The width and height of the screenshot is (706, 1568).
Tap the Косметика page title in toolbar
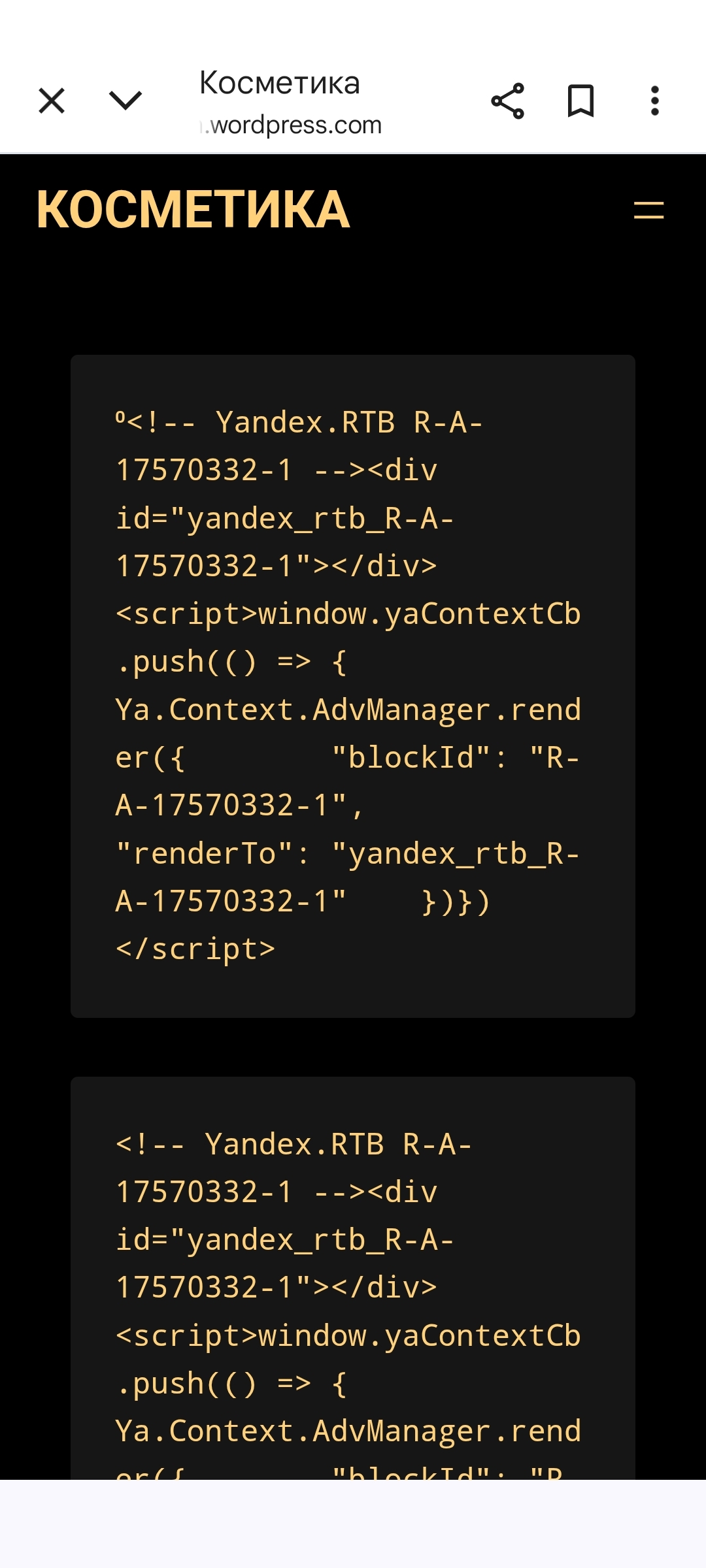click(x=280, y=83)
